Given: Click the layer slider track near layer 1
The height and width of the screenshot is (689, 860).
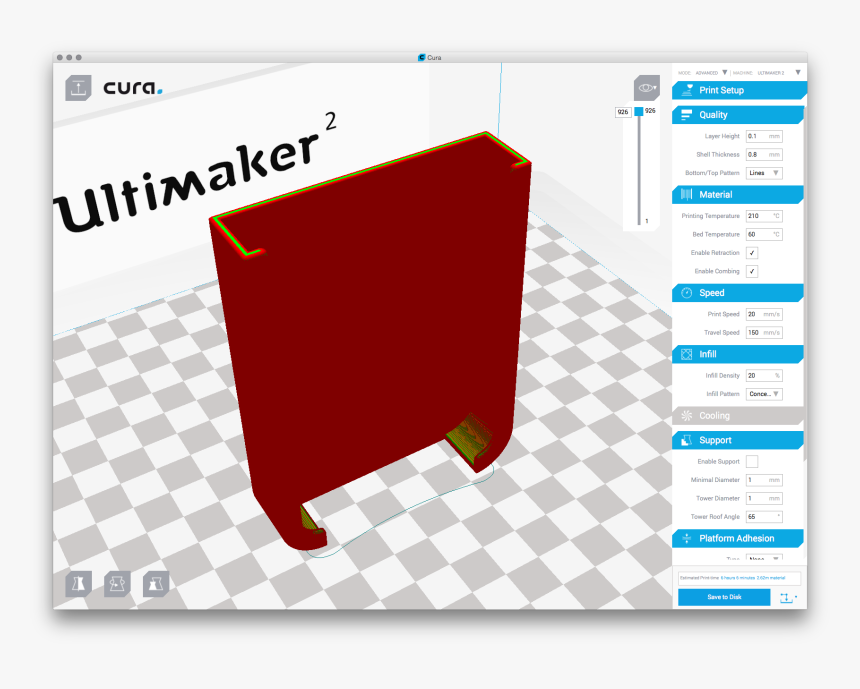Looking at the screenshot, I should click(639, 219).
